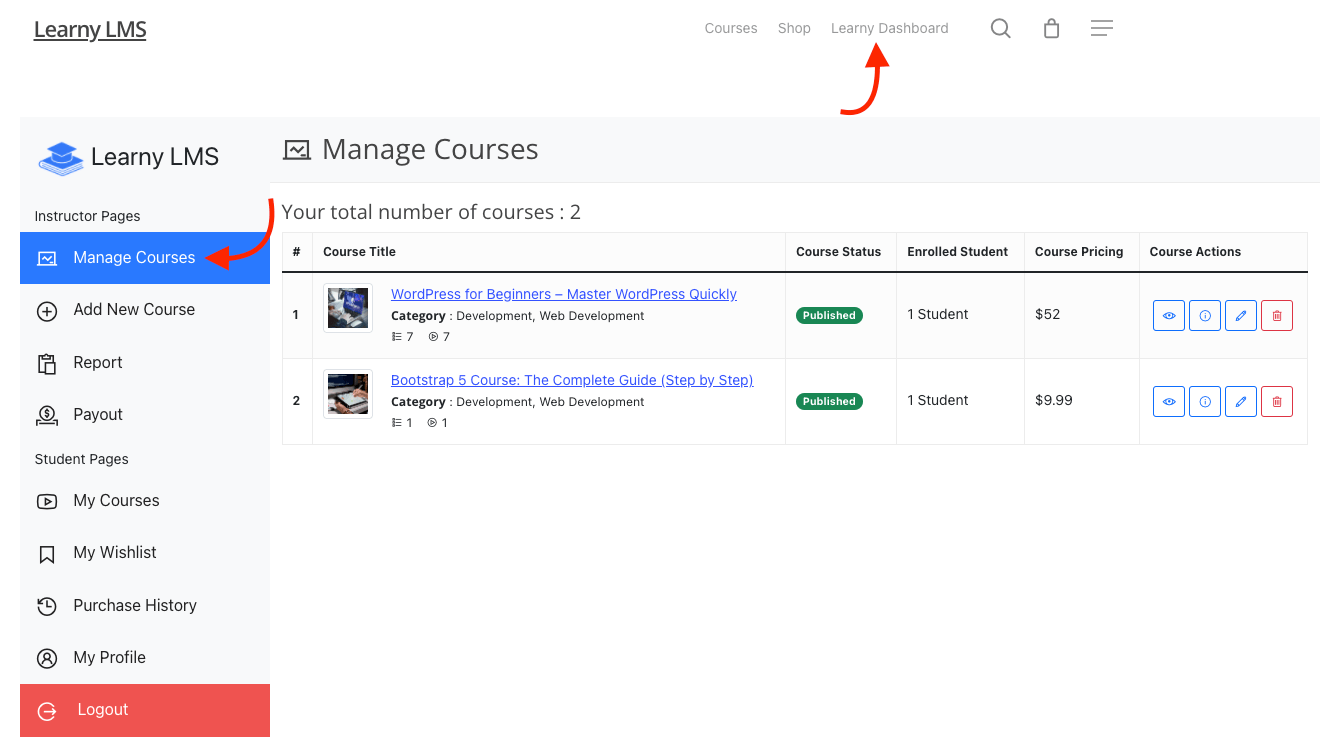The height and width of the screenshot is (753, 1327).
Task: Click the Manage Courses sidebar icon
Action: tap(47, 258)
